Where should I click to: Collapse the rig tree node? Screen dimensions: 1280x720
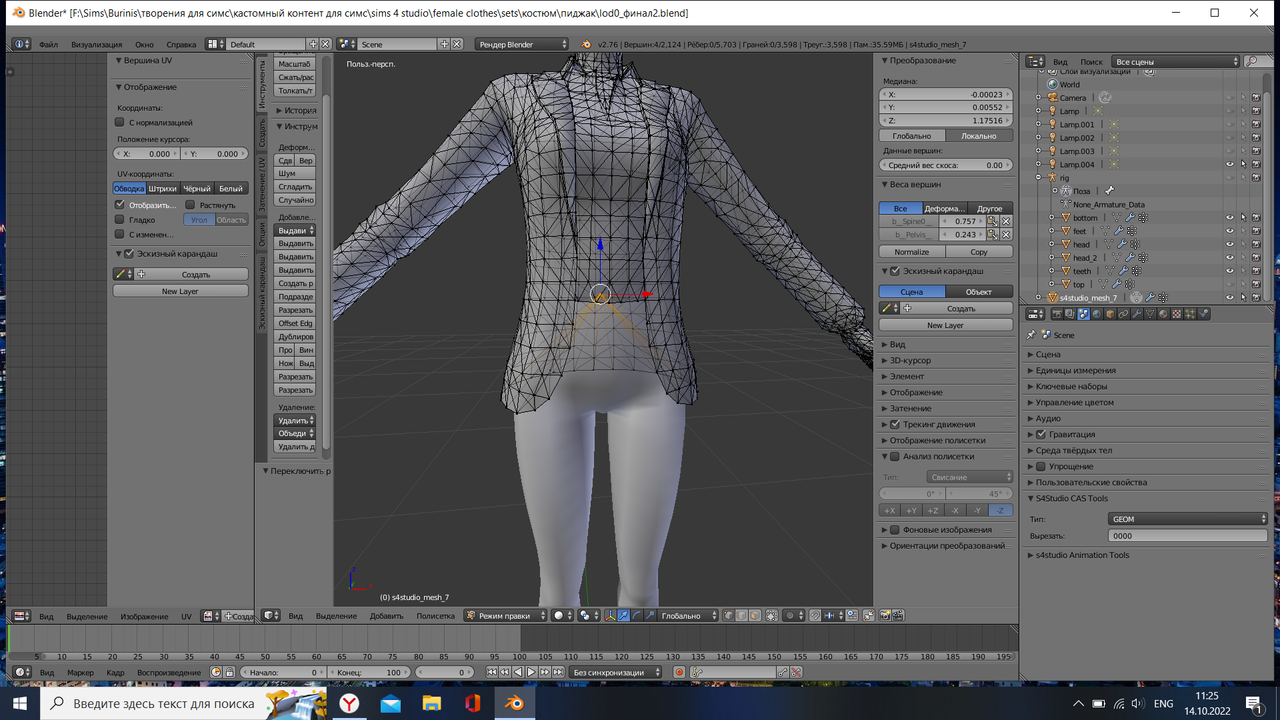[x=1039, y=178]
